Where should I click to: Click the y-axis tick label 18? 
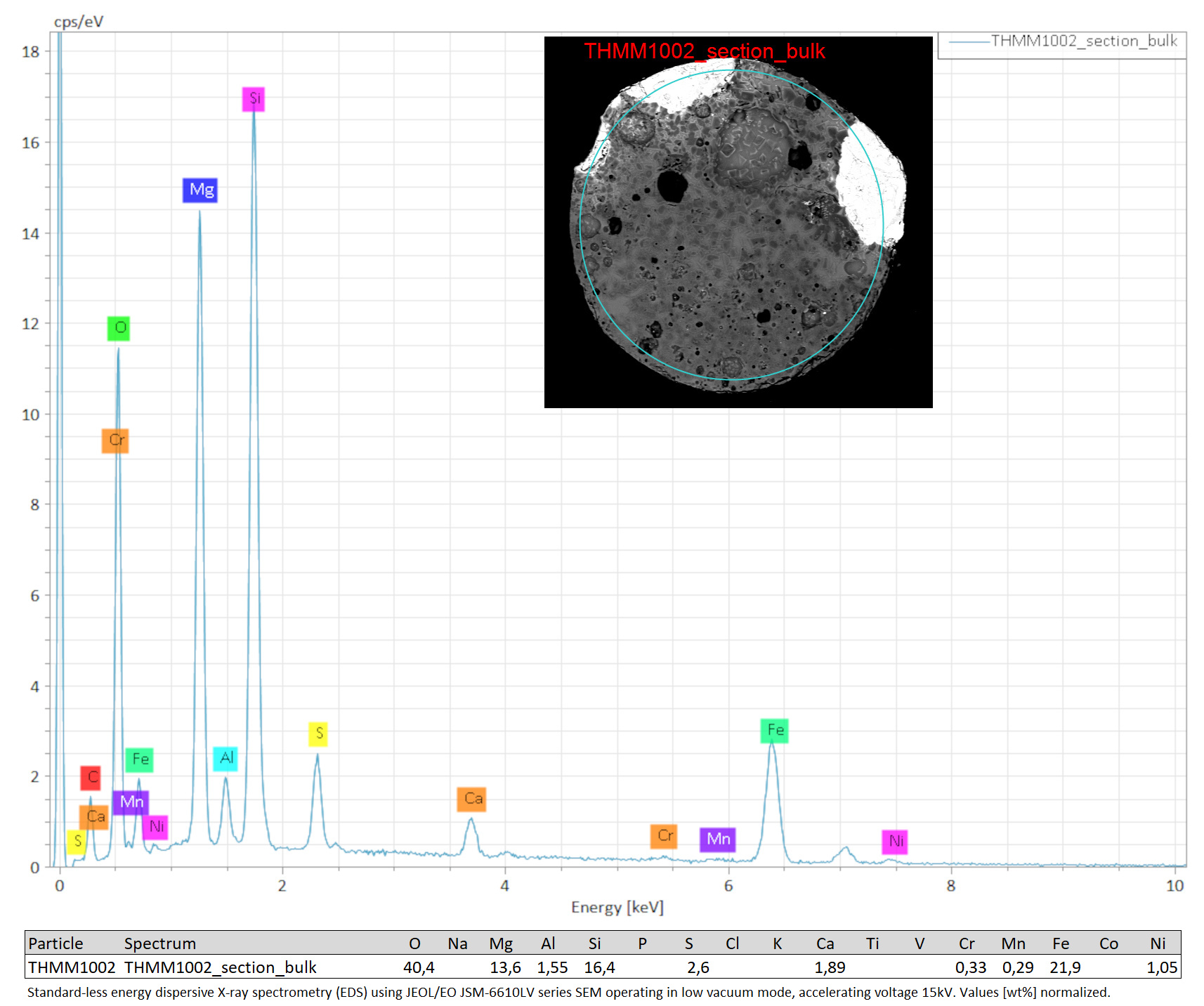click(30, 52)
